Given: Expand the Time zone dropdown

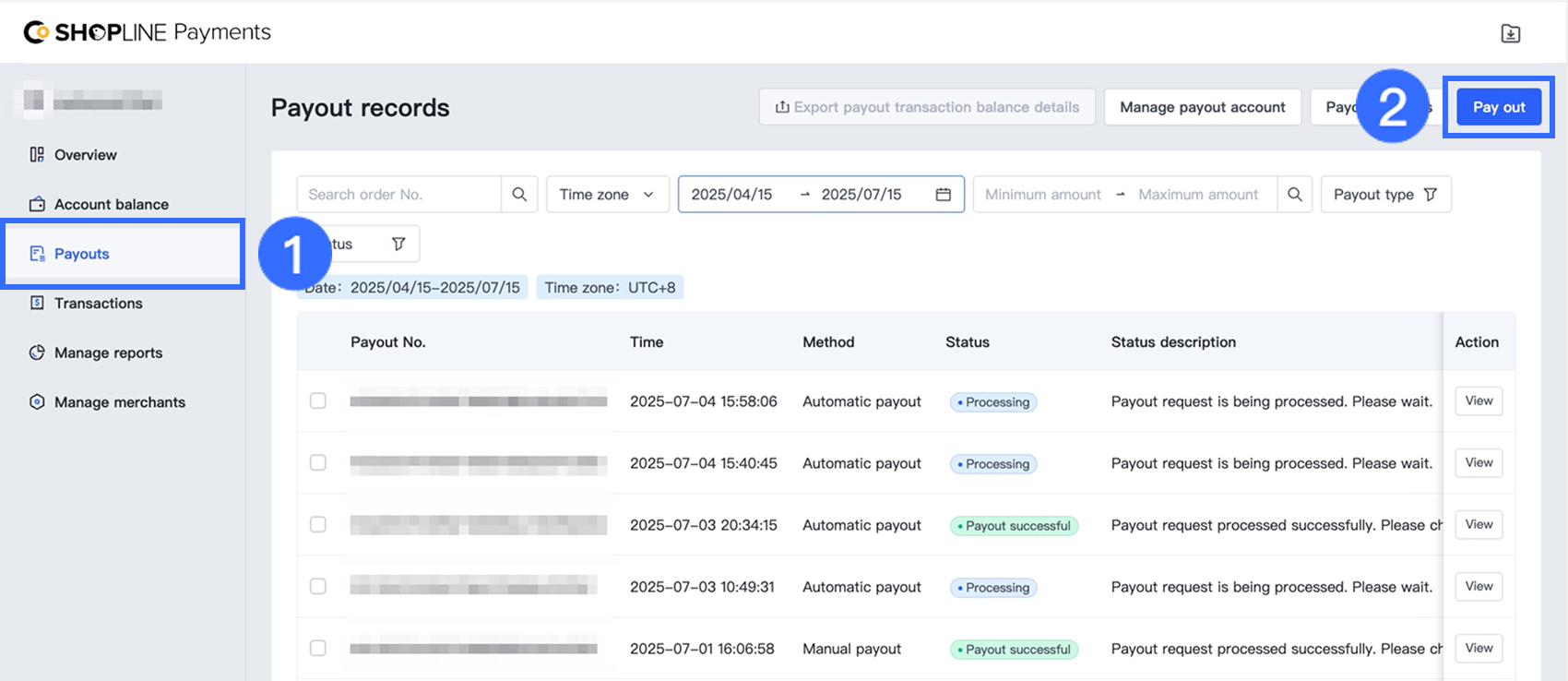Looking at the screenshot, I should coord(607,195).
